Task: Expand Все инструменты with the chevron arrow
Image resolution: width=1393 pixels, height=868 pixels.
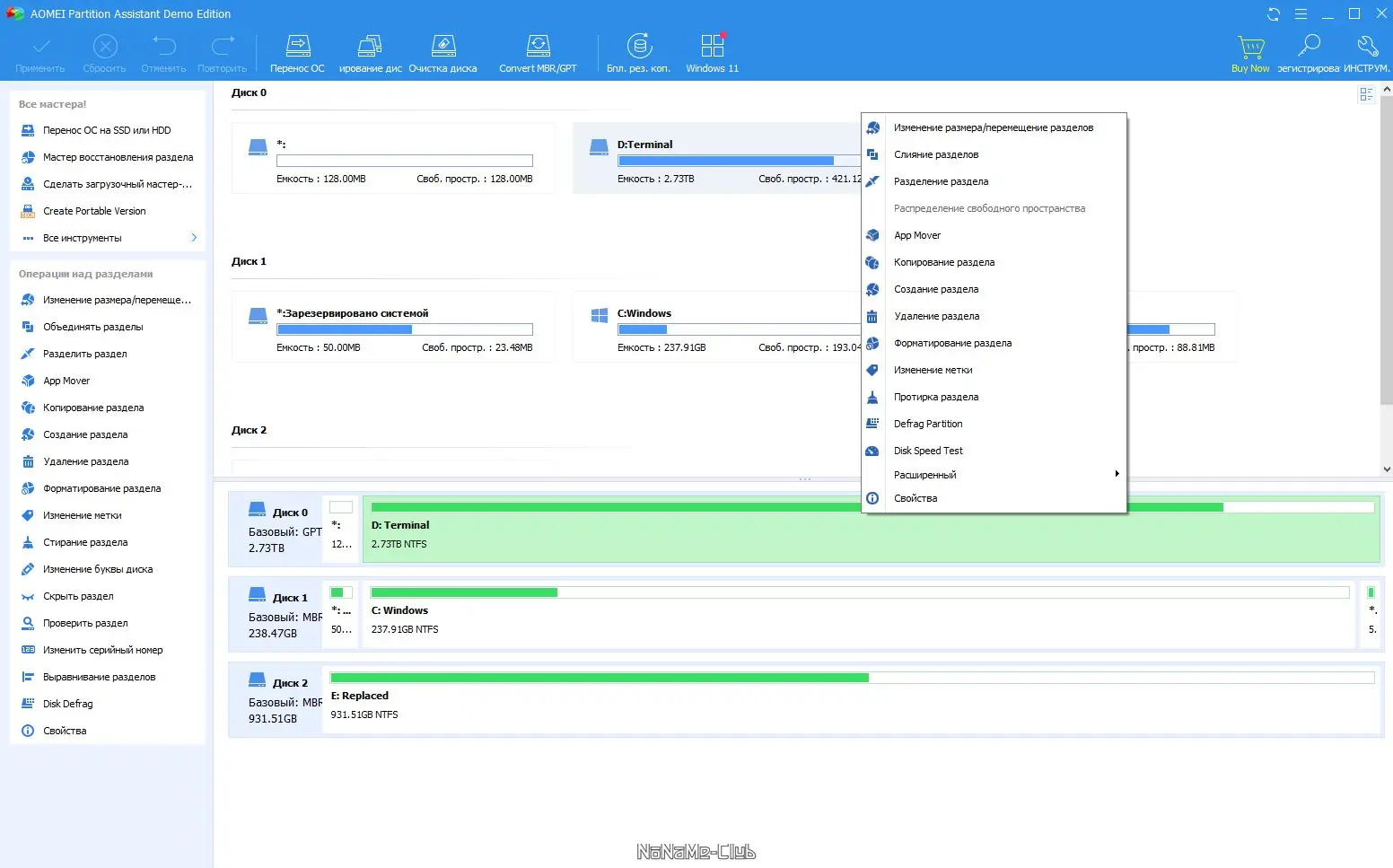Action: (194, 238)
